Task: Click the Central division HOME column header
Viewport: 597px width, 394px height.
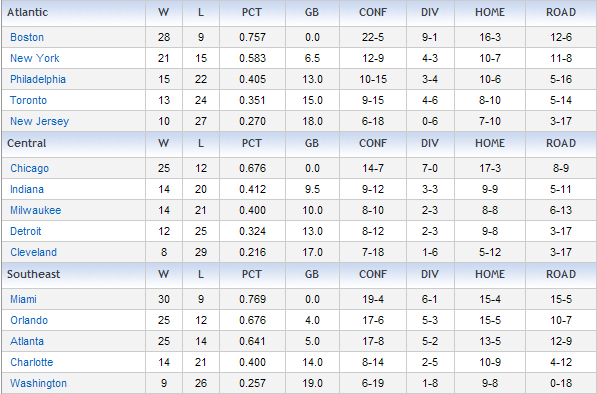Action: (490, 143)
